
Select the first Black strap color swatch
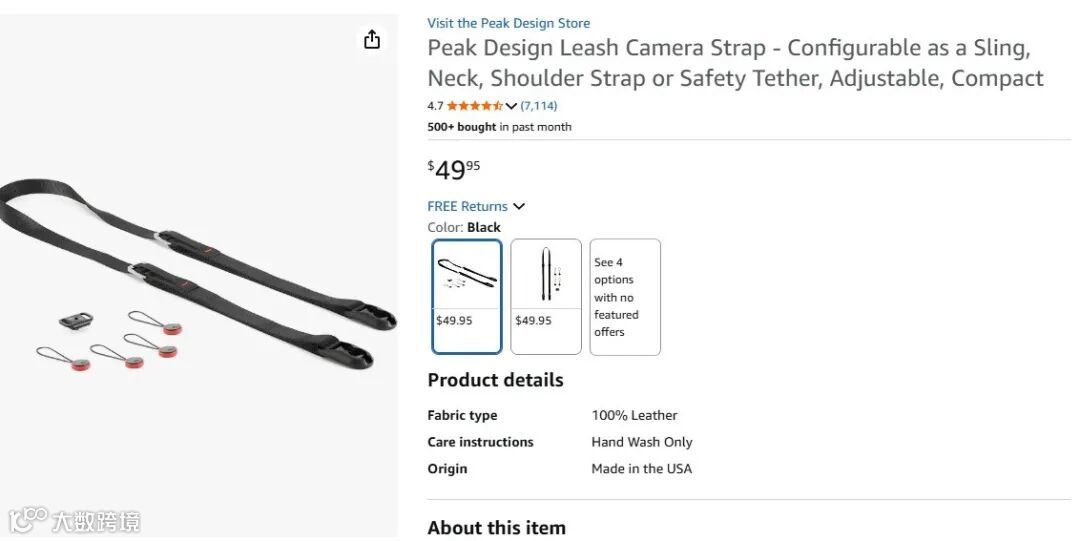(x=467, y=296)
